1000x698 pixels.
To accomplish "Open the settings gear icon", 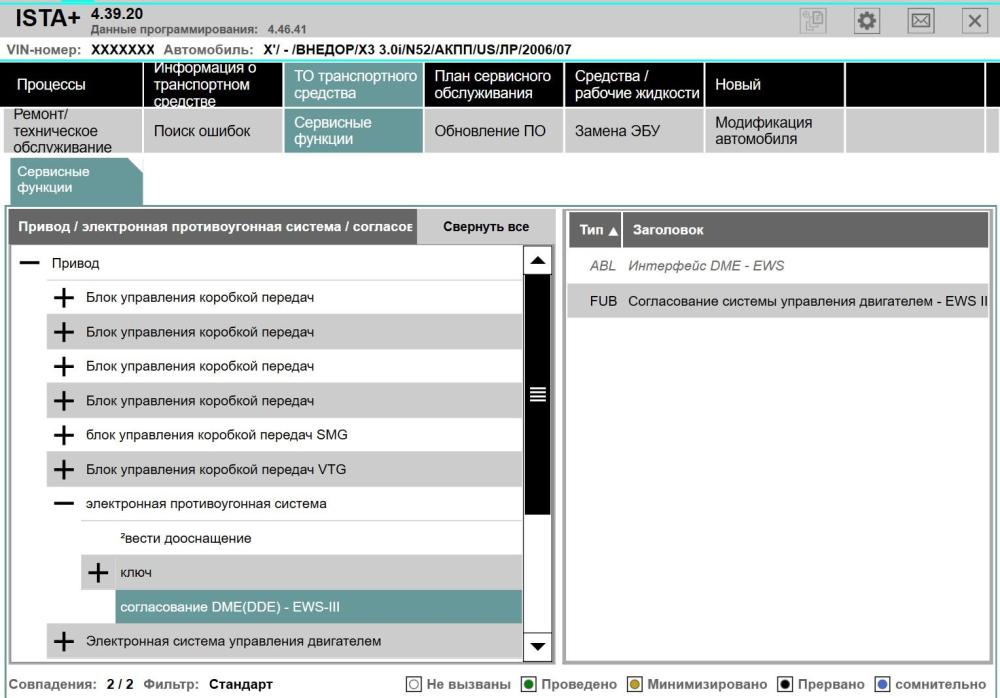I will click(866, 21).
